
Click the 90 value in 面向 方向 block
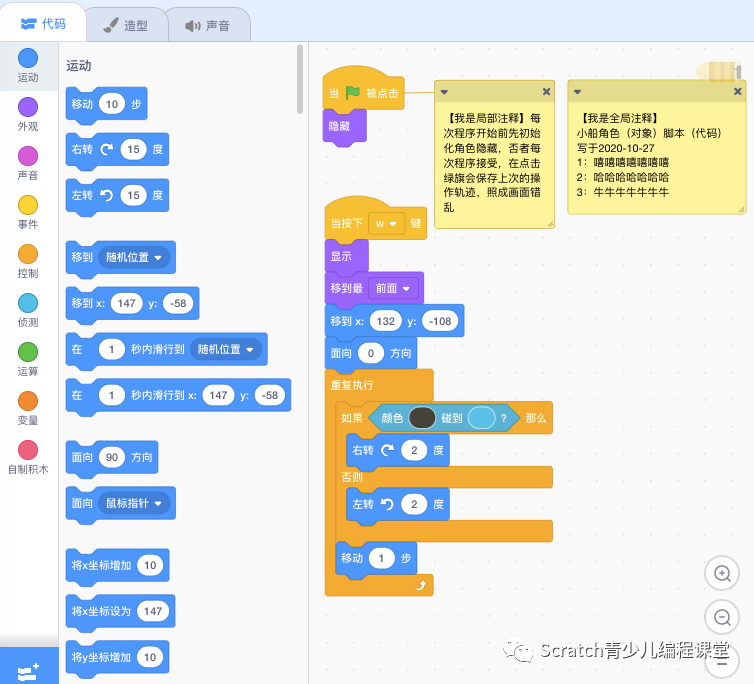pos(112,457)
